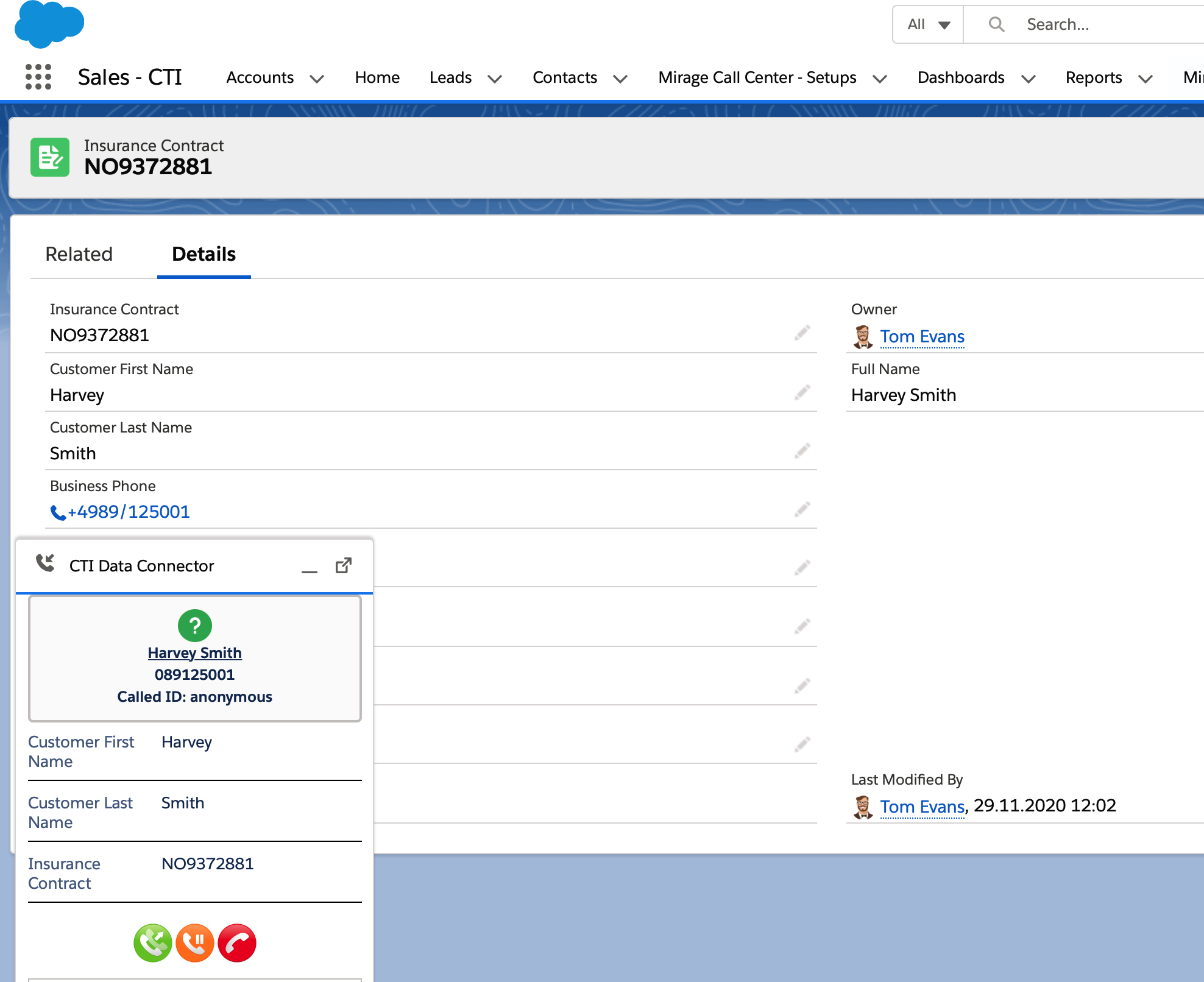
Task: Edit the Insurance Contract NO9372881 field
Action: [802, 333]
